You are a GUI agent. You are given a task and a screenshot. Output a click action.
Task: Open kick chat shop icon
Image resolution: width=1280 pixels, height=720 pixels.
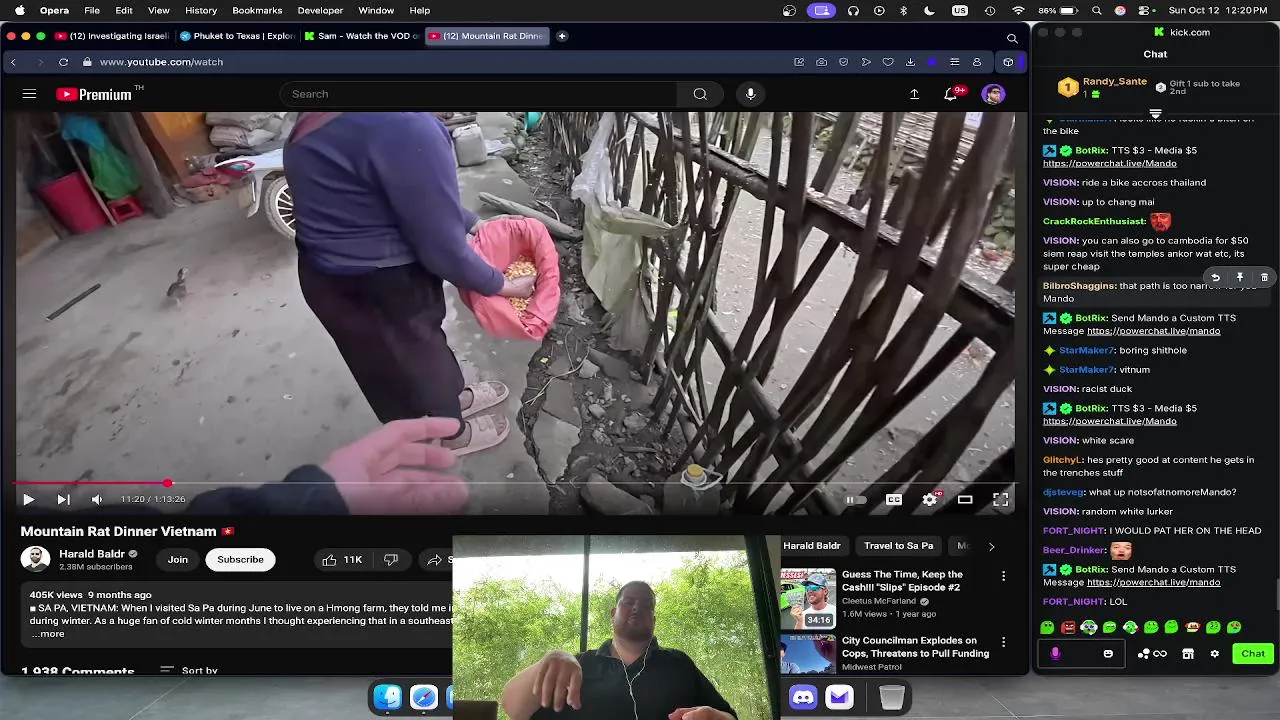click(1188, 654)
